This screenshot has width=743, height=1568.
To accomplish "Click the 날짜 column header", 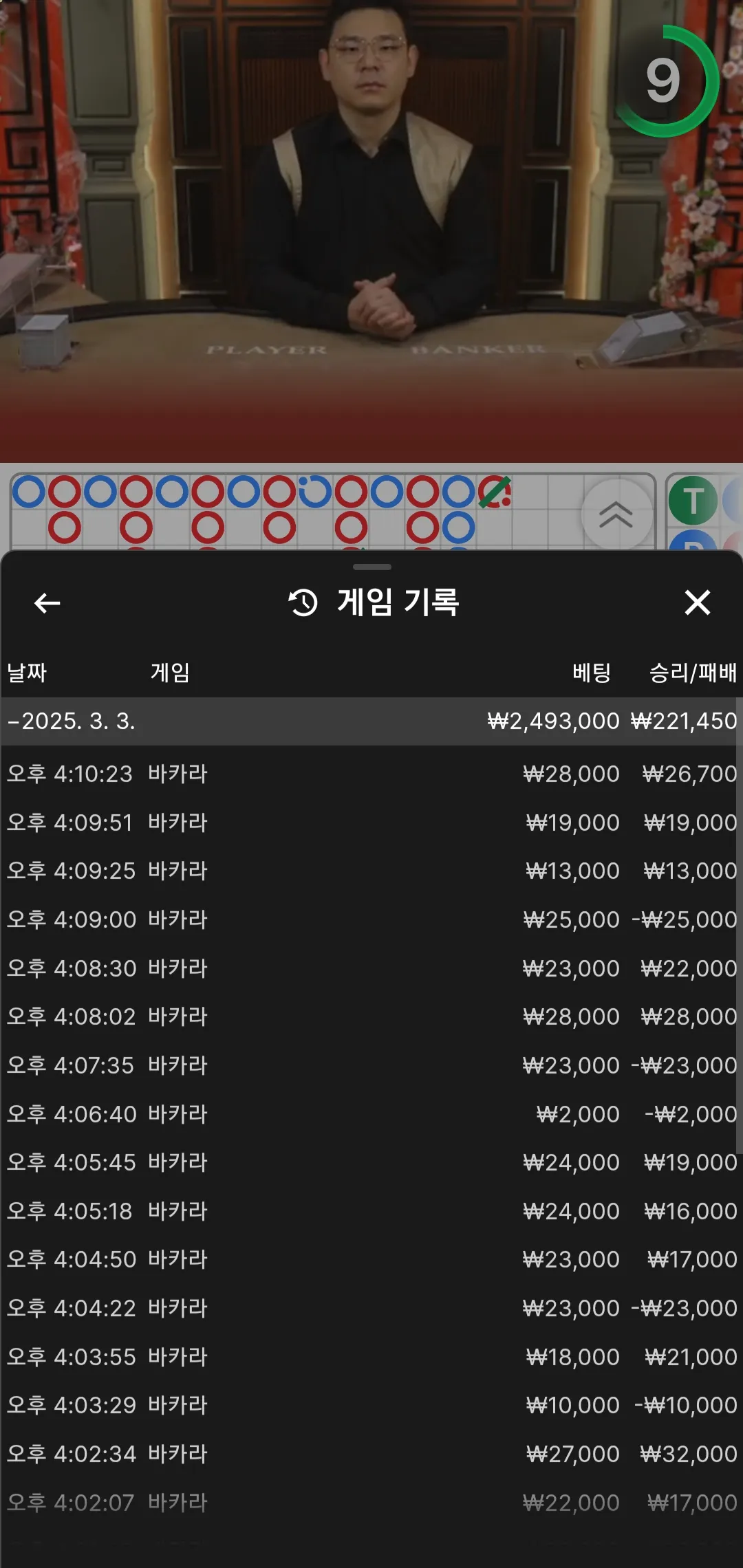I will (27, 672).
